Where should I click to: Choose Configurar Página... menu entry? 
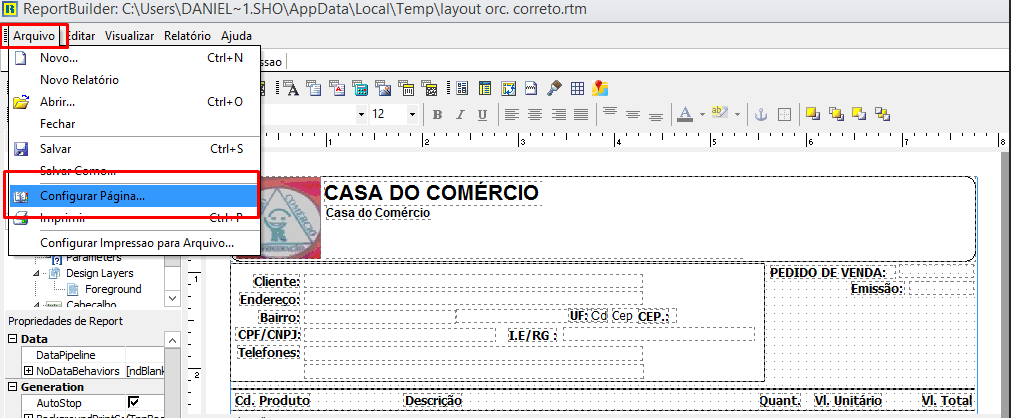135,196
